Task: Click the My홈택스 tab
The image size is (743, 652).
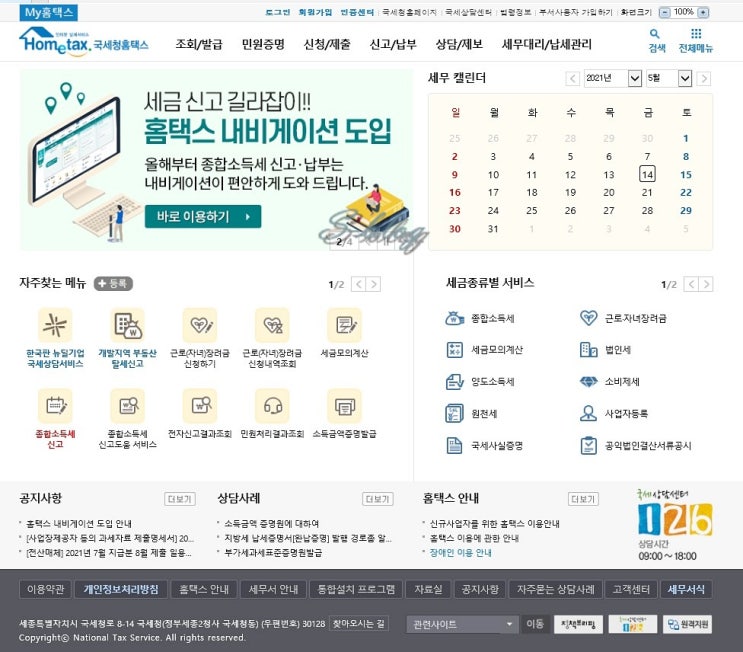Action: pyautogui.click(x=48, y=13)
